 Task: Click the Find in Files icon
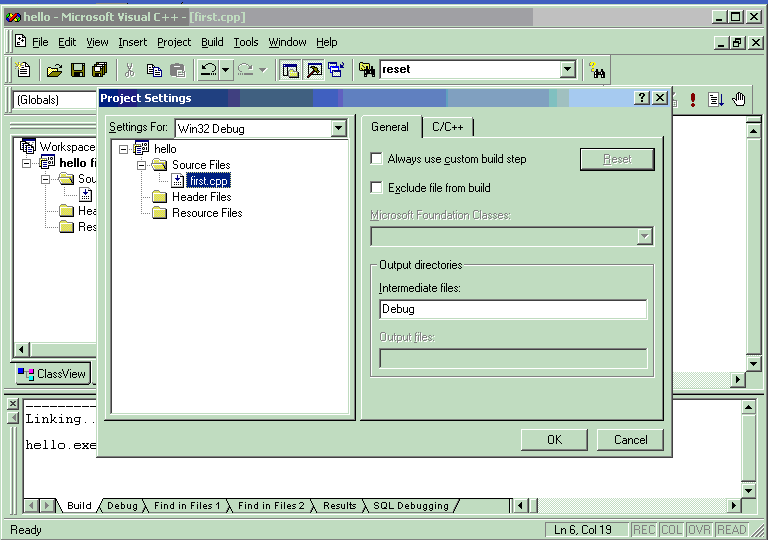tap(366, 70)
